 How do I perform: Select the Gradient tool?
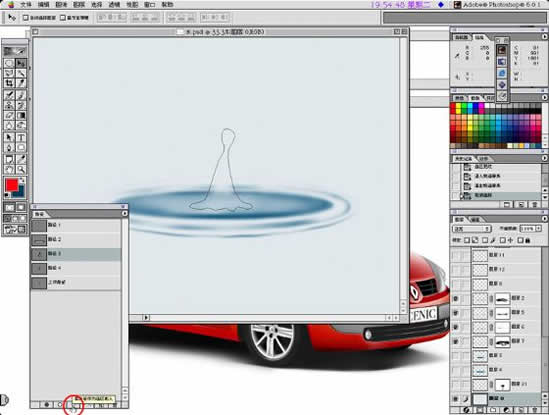point(21,115)
